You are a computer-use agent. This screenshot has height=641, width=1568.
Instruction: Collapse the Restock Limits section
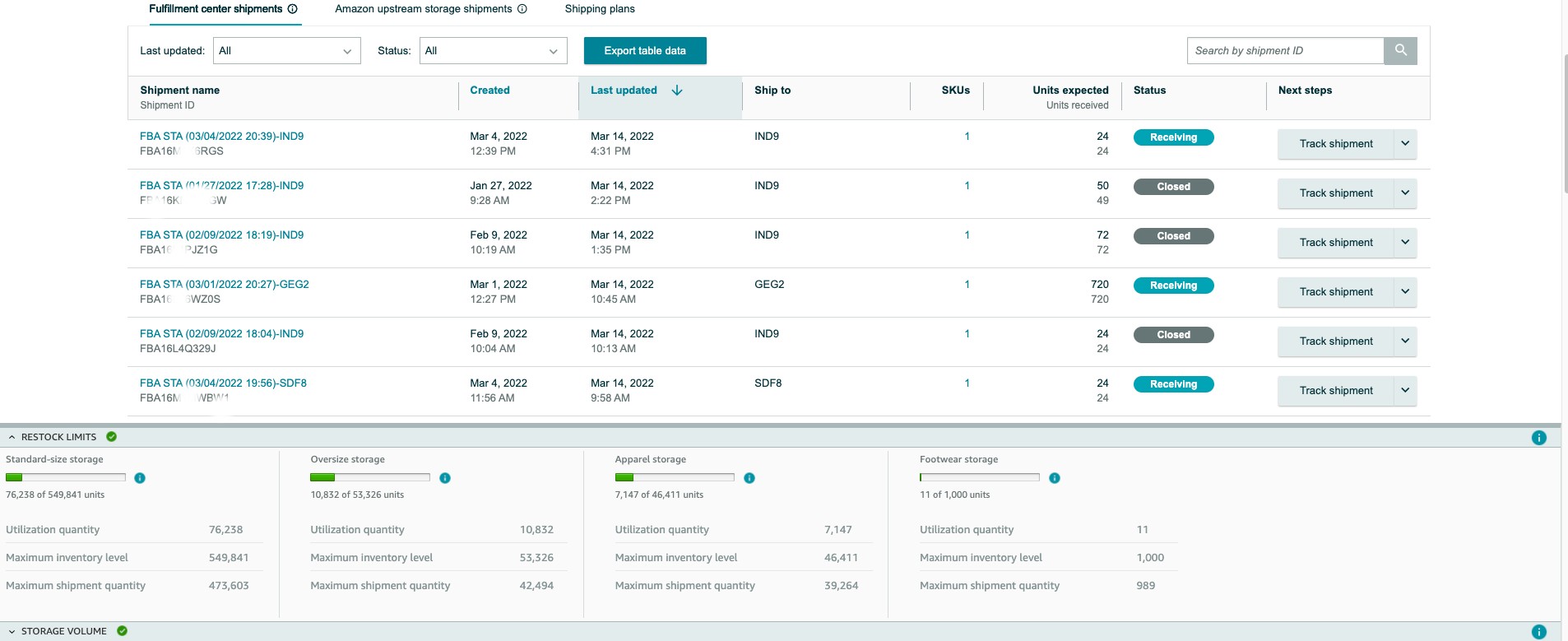coord(12,437)
